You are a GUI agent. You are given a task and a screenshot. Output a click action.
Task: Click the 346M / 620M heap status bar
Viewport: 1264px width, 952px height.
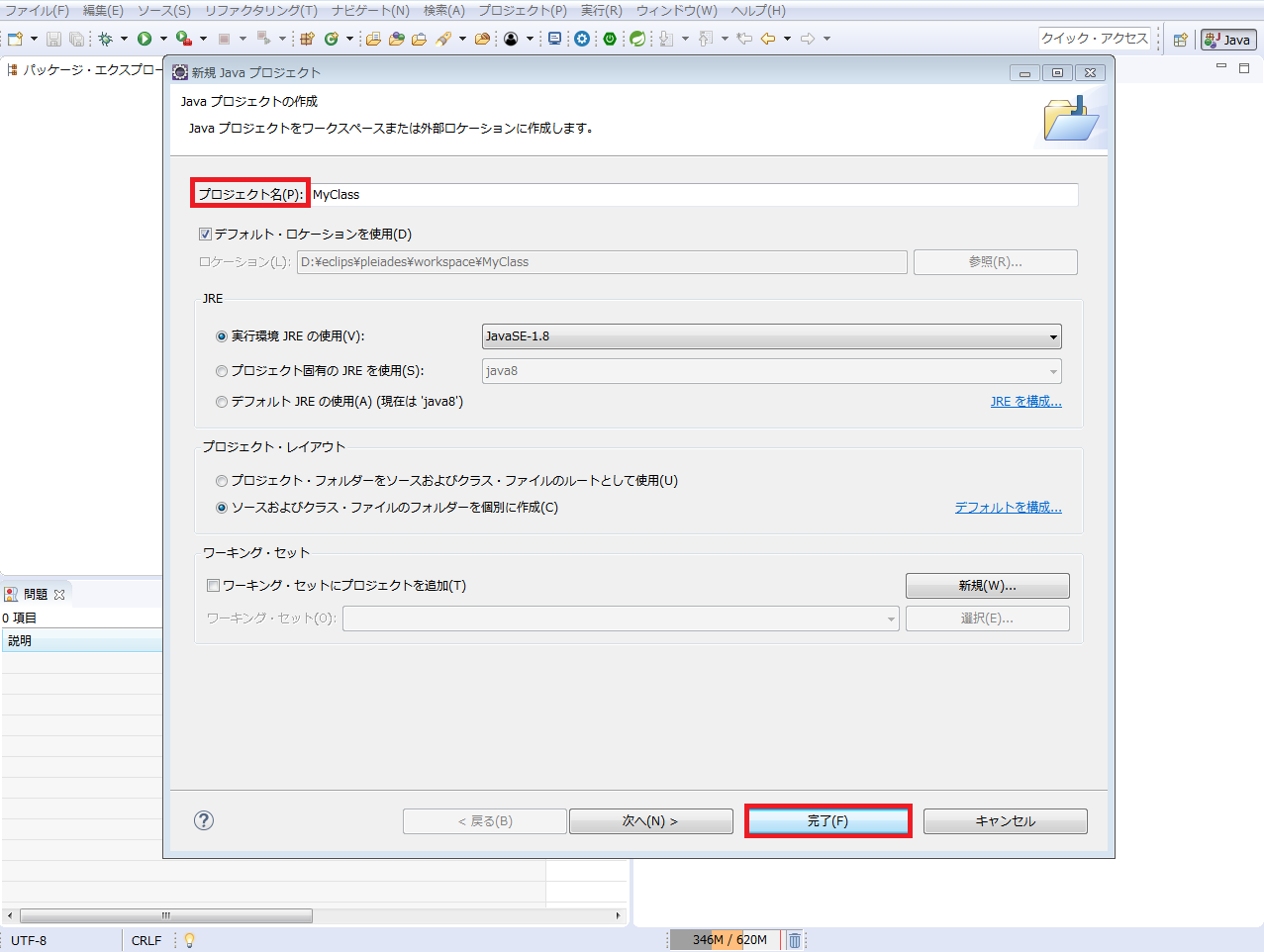tap(726, 940)
